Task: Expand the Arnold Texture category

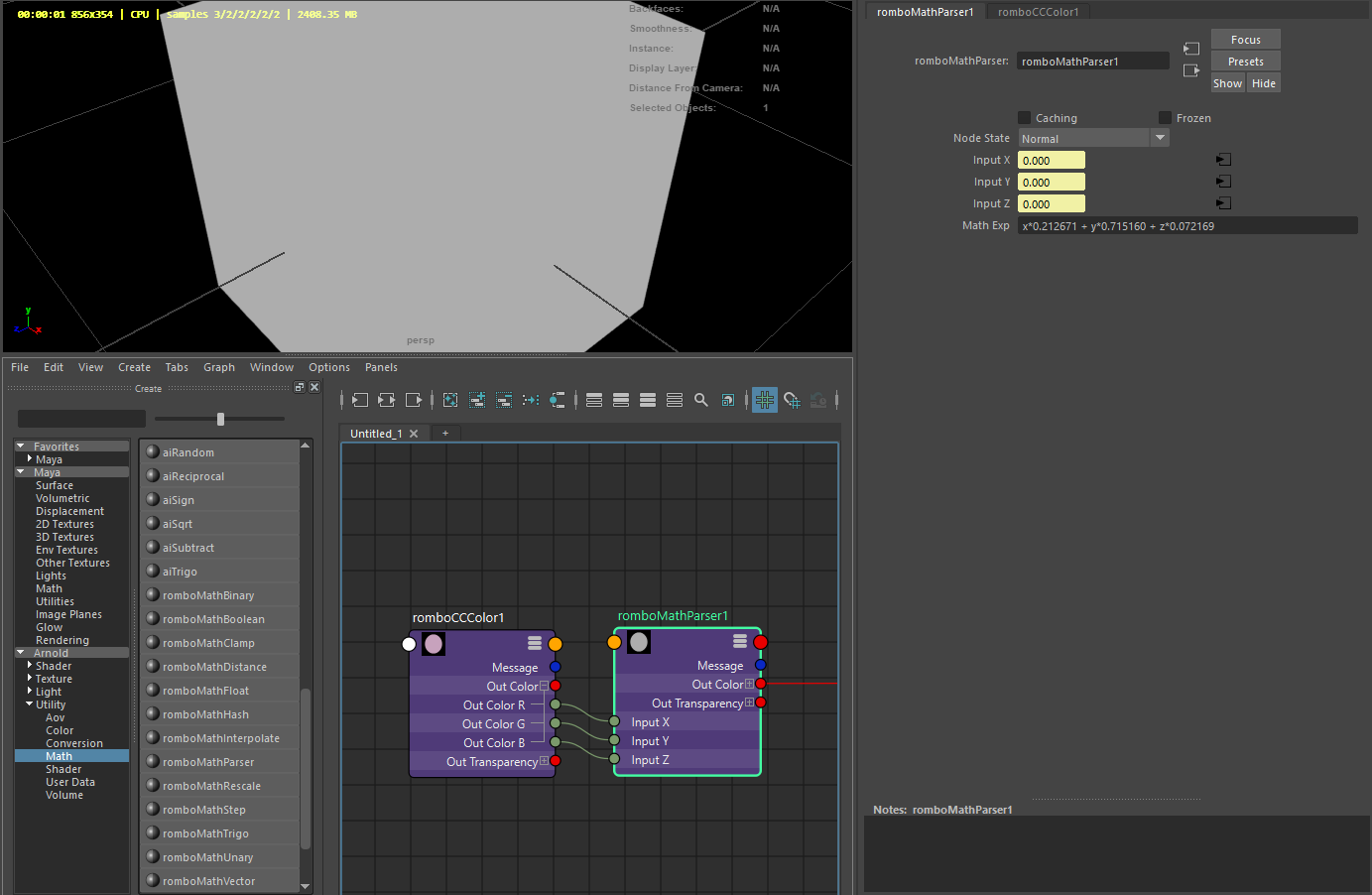Action: (30, 679)
